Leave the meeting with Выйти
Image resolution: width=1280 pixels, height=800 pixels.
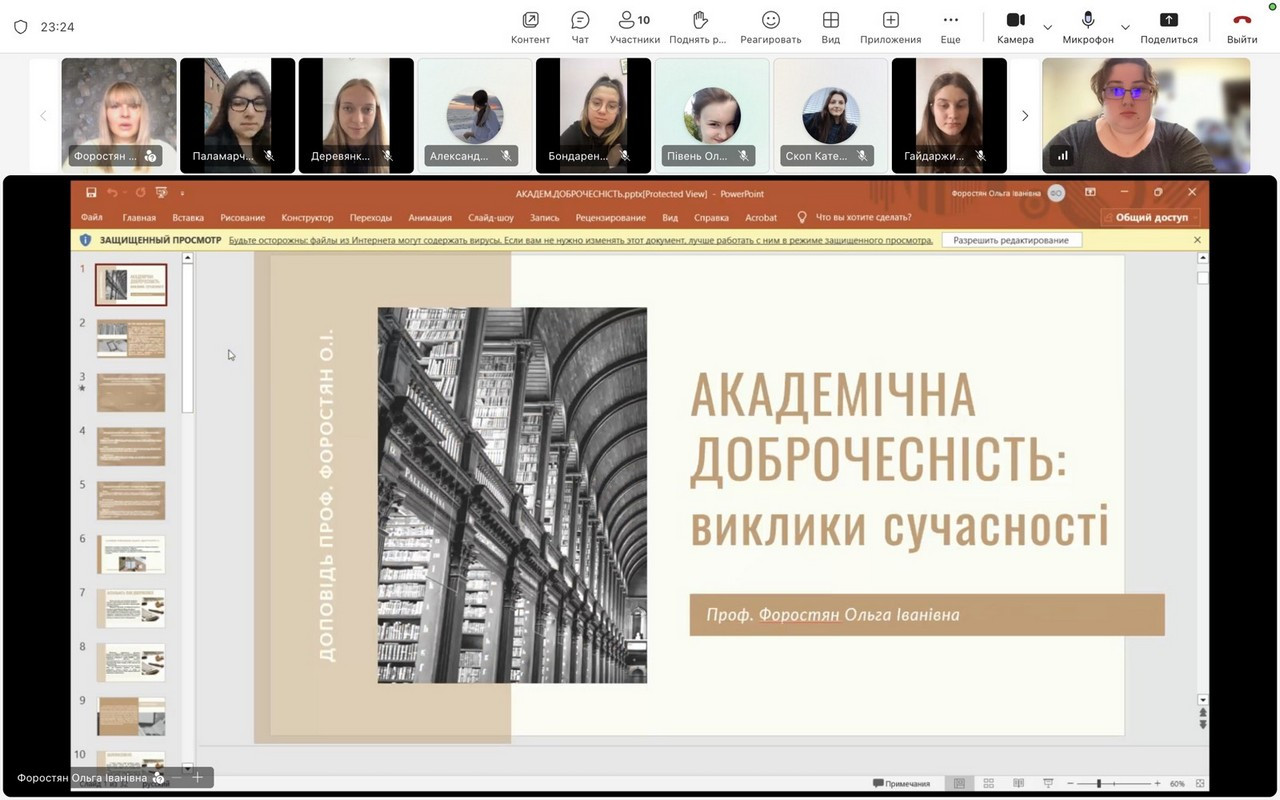(x=1242, y=27)
